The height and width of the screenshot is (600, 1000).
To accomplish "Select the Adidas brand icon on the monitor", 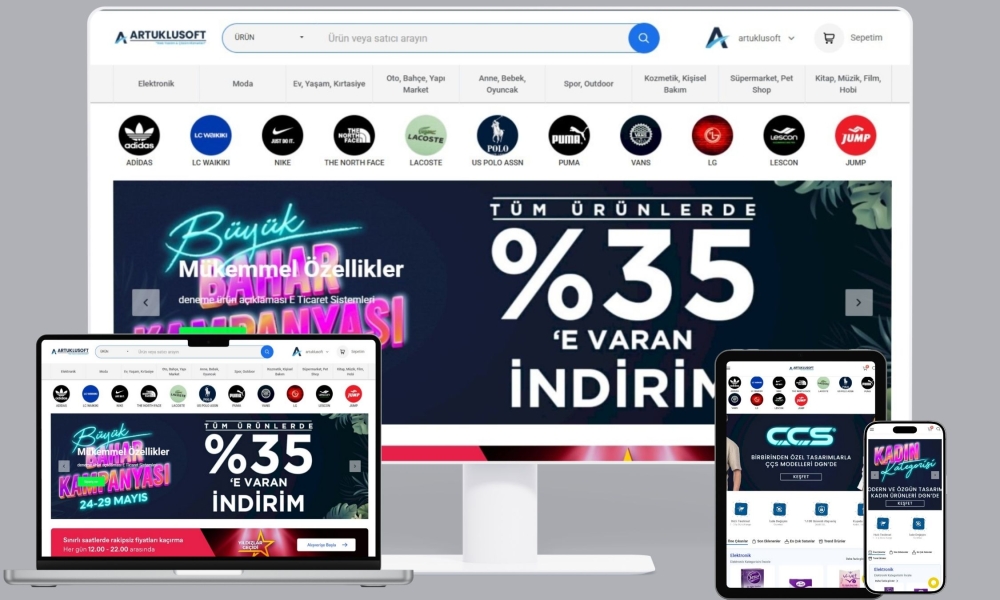I will click(x=139, y=135).
